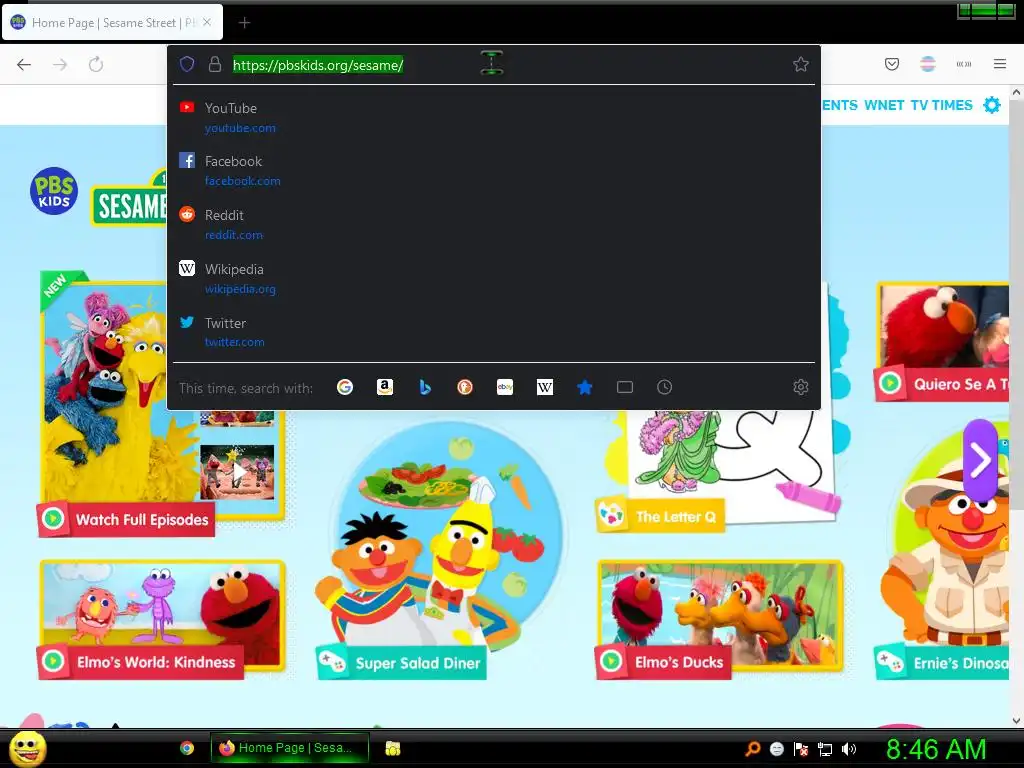
Task: Click the purple next arrow carousel button
Action: coord(980,460)
